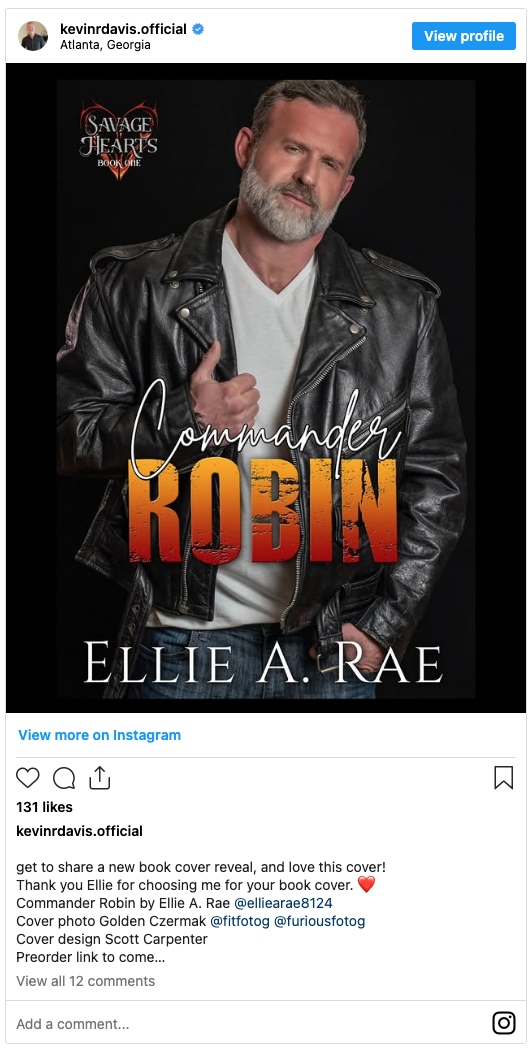Viewport: 532px width, 1051px height.
Task: Click the caption's kevinrdavis.official username
Action: [x=79, y=831]
